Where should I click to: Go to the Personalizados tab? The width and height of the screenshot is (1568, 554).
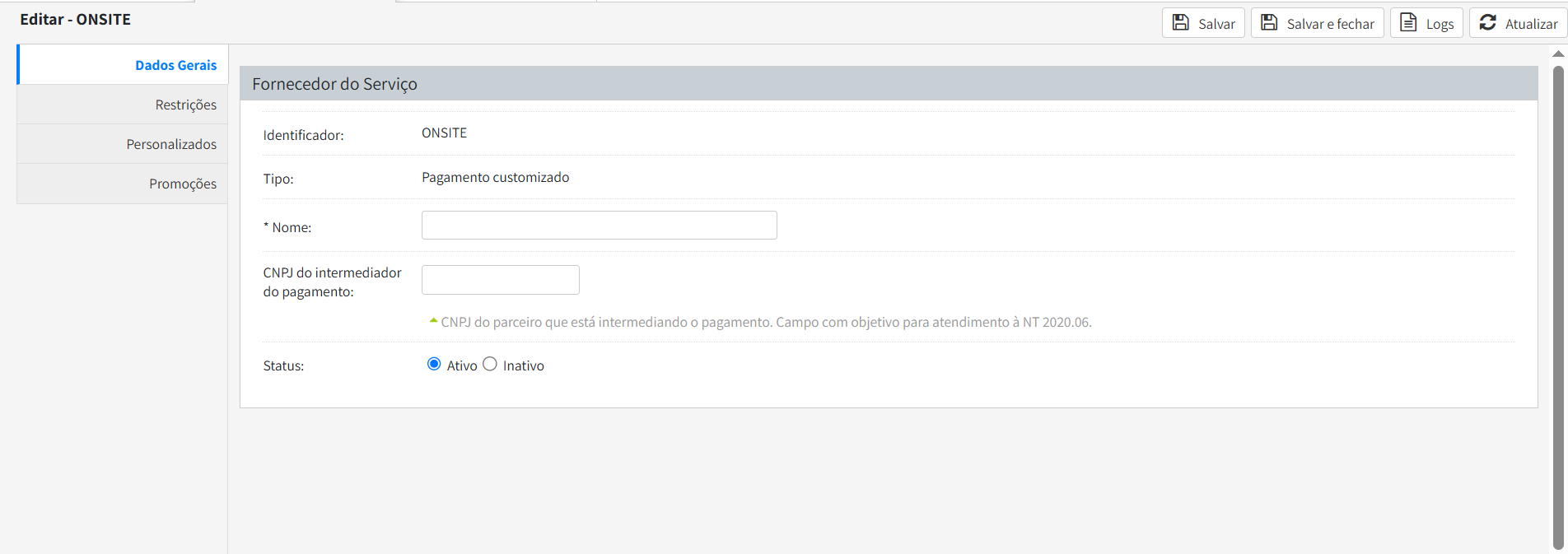(x=171, y=144)
